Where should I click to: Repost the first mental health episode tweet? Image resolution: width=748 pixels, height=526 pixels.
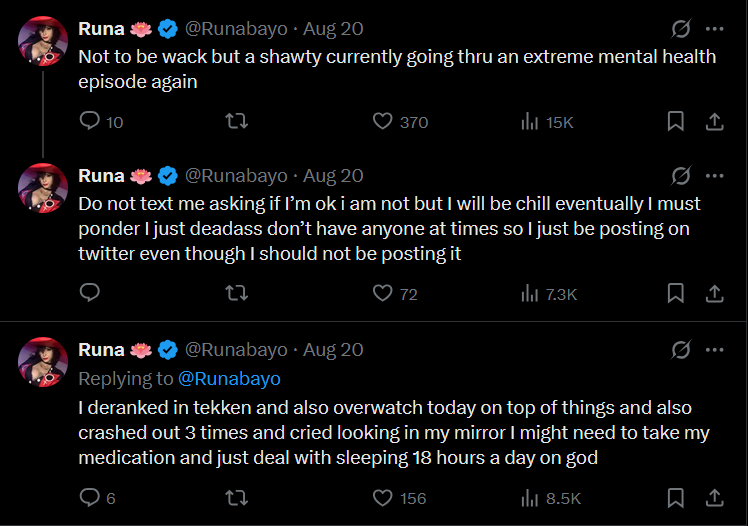click(236, 122)
